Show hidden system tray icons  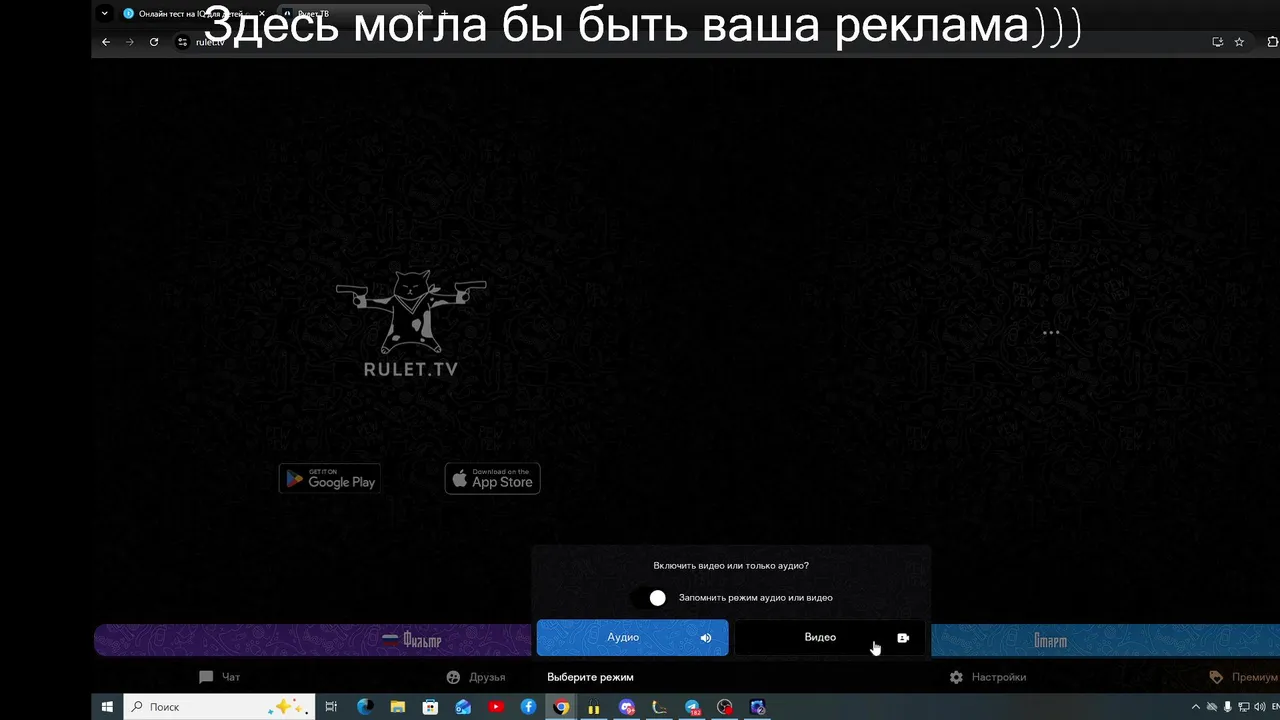coord(1195,707)
